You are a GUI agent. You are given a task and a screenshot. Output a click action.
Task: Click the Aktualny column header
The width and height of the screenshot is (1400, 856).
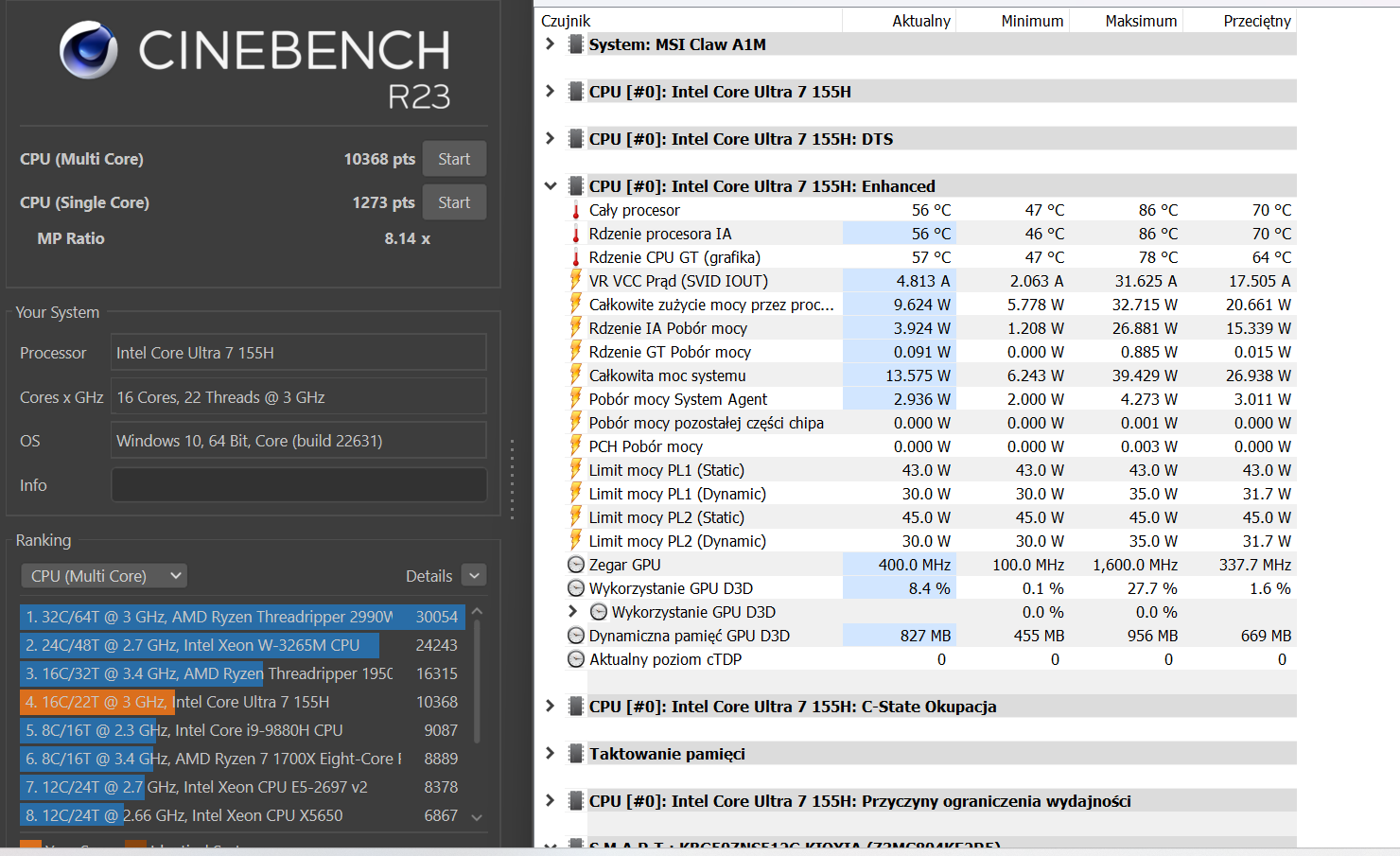[x=920, y=21]
